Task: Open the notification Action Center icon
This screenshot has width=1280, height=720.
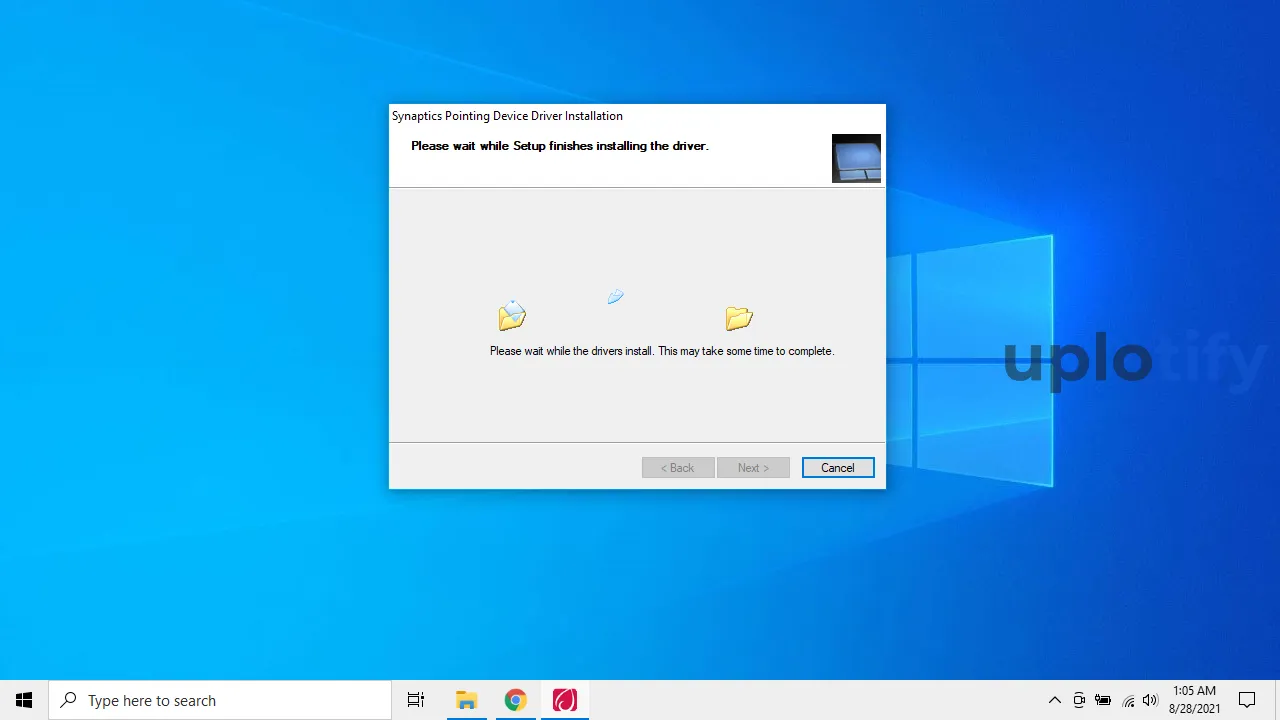Action: (x=1247, y=700)
